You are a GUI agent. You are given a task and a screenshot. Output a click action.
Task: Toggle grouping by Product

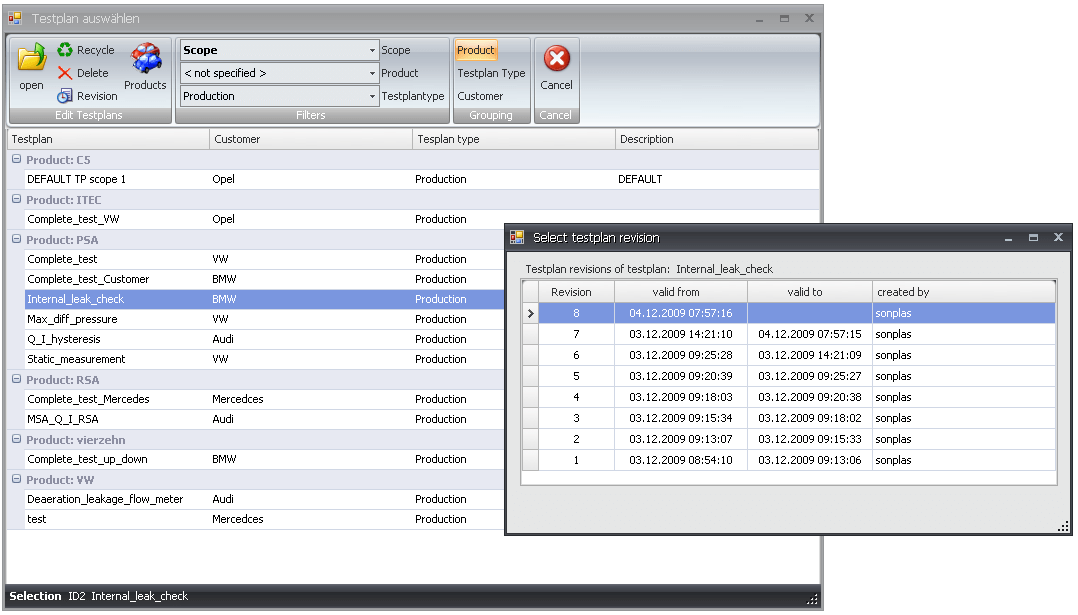coord(476,50)
